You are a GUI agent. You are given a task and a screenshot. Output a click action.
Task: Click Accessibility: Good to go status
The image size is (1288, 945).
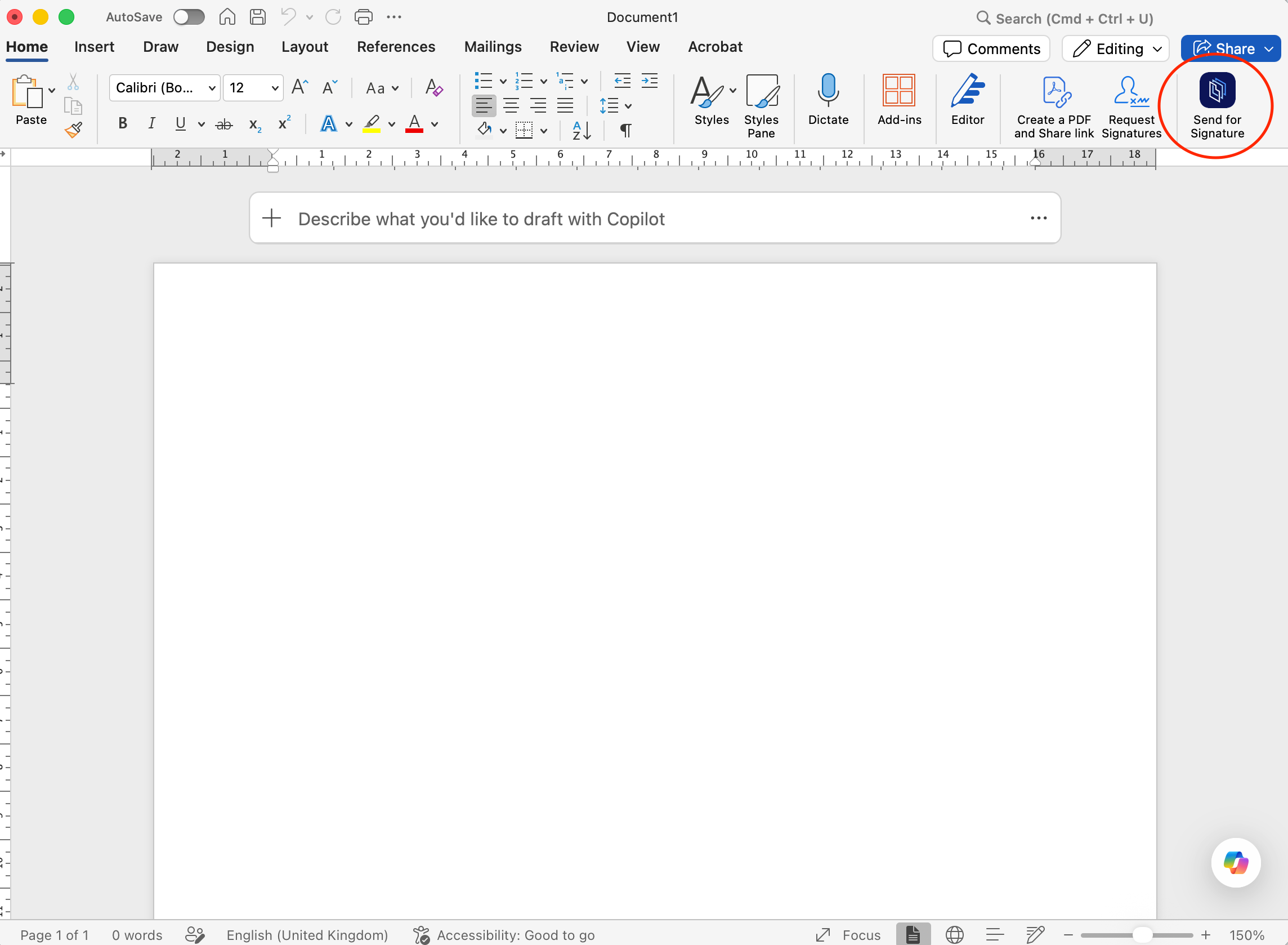[x=504, y=935]
